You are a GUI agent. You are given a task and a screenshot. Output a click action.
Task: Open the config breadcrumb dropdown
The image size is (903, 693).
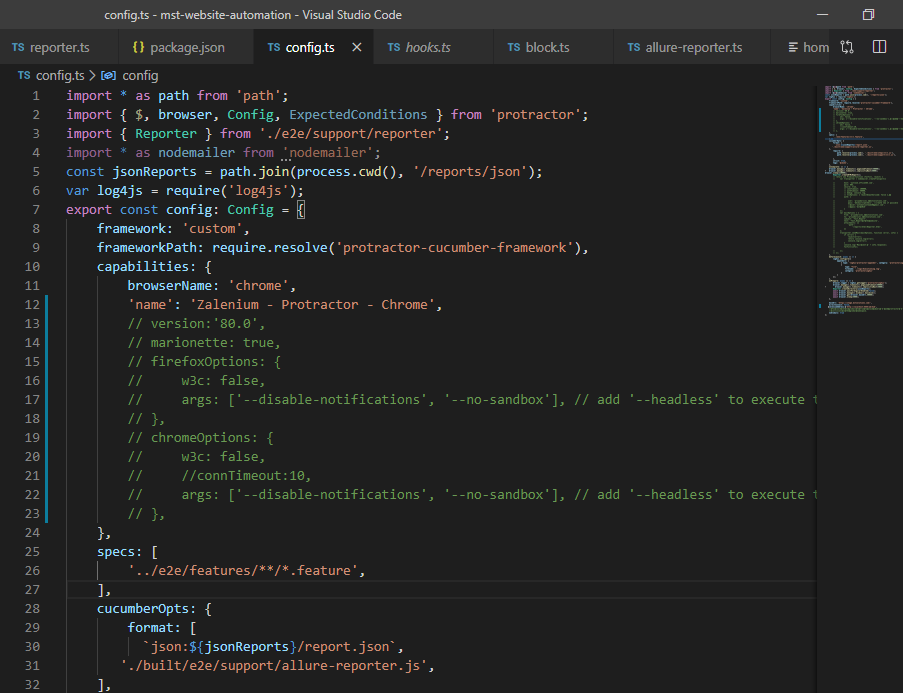coord(140,75)
